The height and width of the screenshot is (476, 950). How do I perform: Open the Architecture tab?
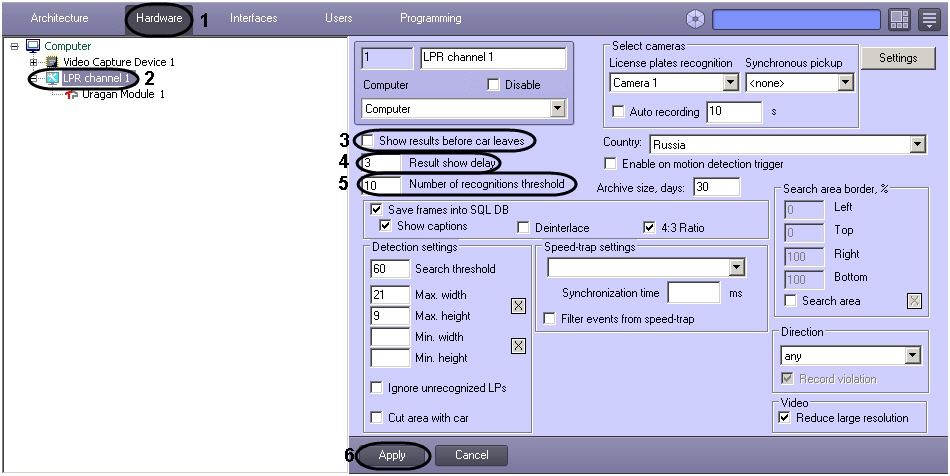[59, 18]
